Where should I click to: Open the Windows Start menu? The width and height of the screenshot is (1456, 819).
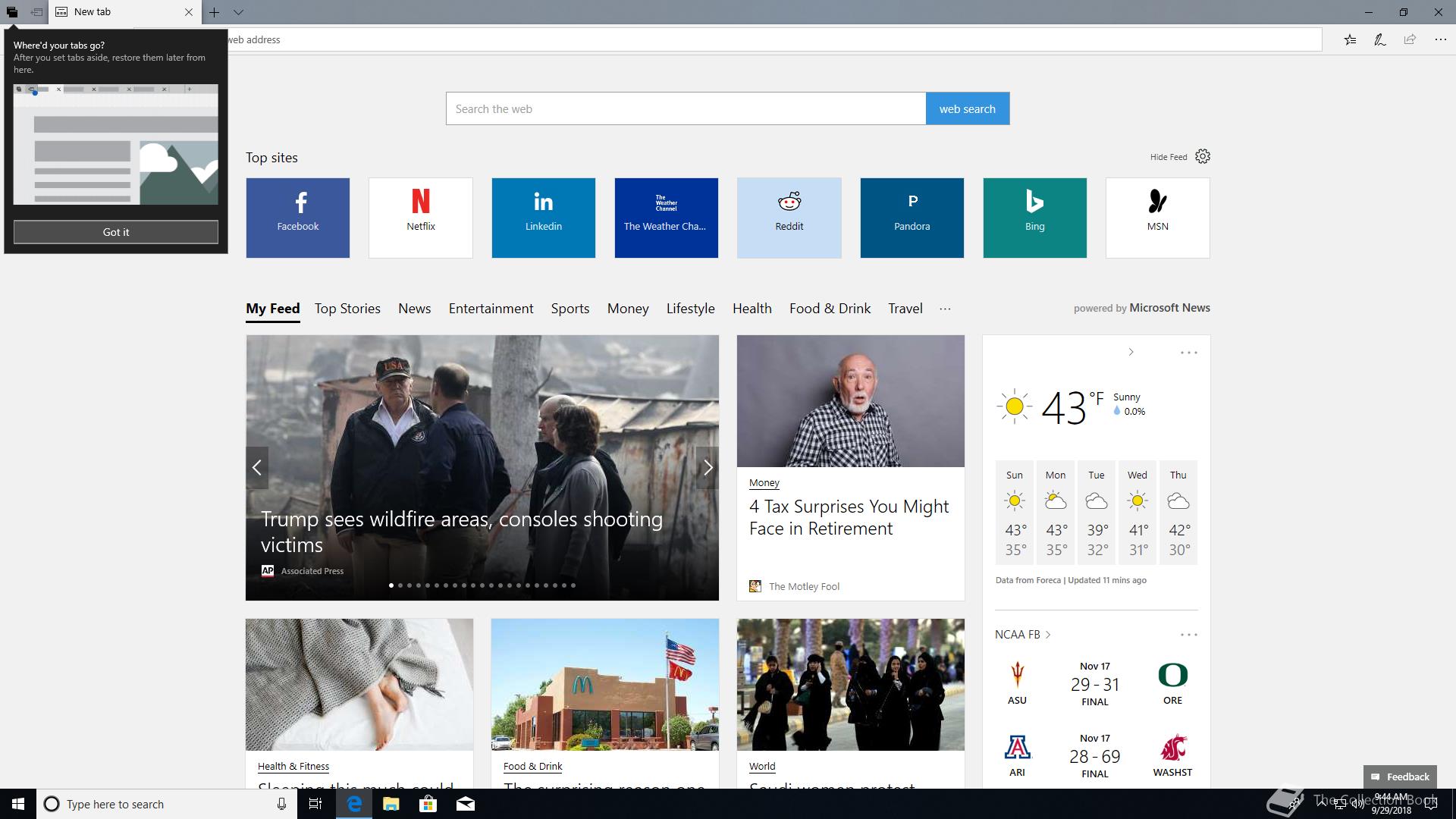tap(18, 804)
